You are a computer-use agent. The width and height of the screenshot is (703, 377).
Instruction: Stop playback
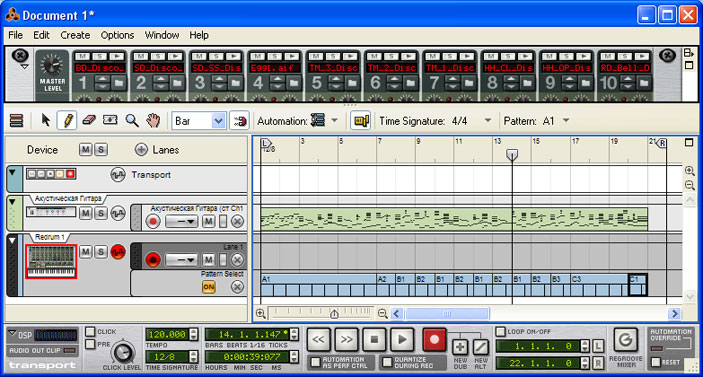click(374, 339)
